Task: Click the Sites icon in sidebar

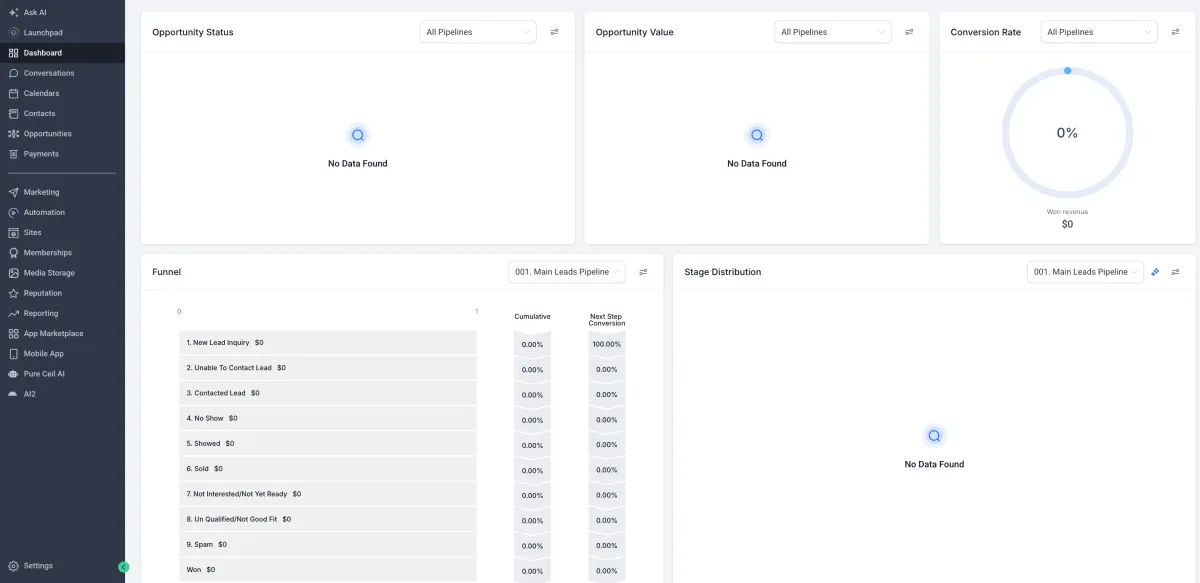Action: [14, 232]
